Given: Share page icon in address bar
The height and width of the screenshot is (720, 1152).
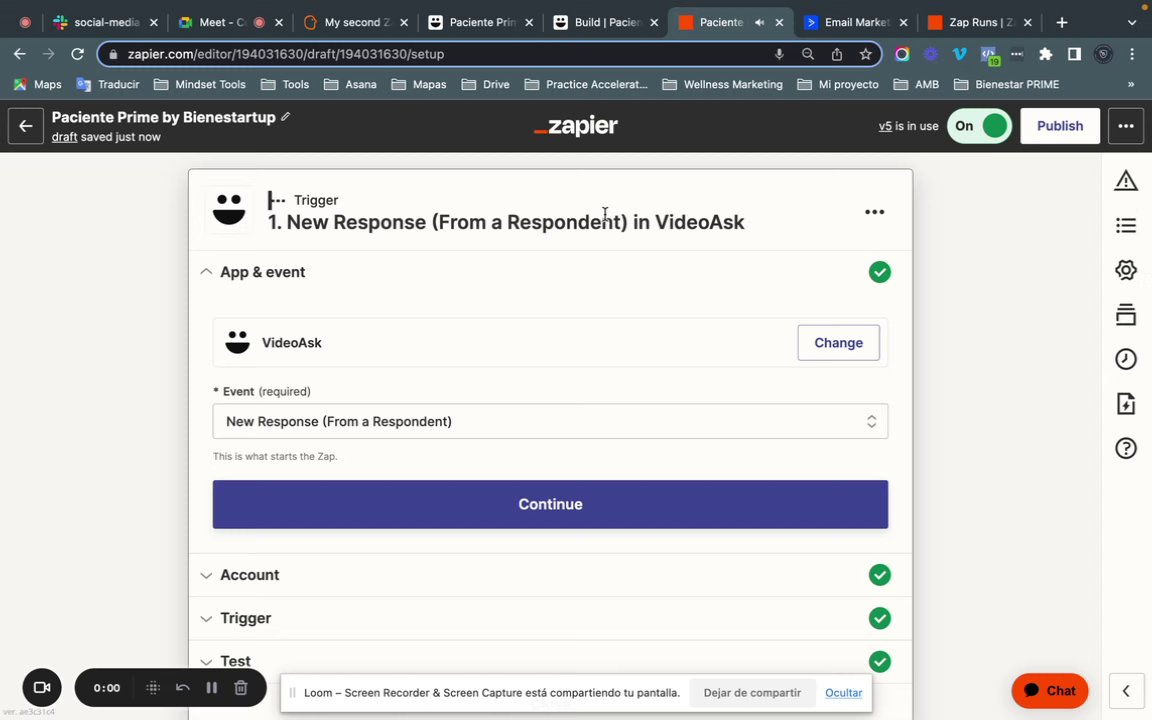Looking at the screenshot, I should click(837, 54).
